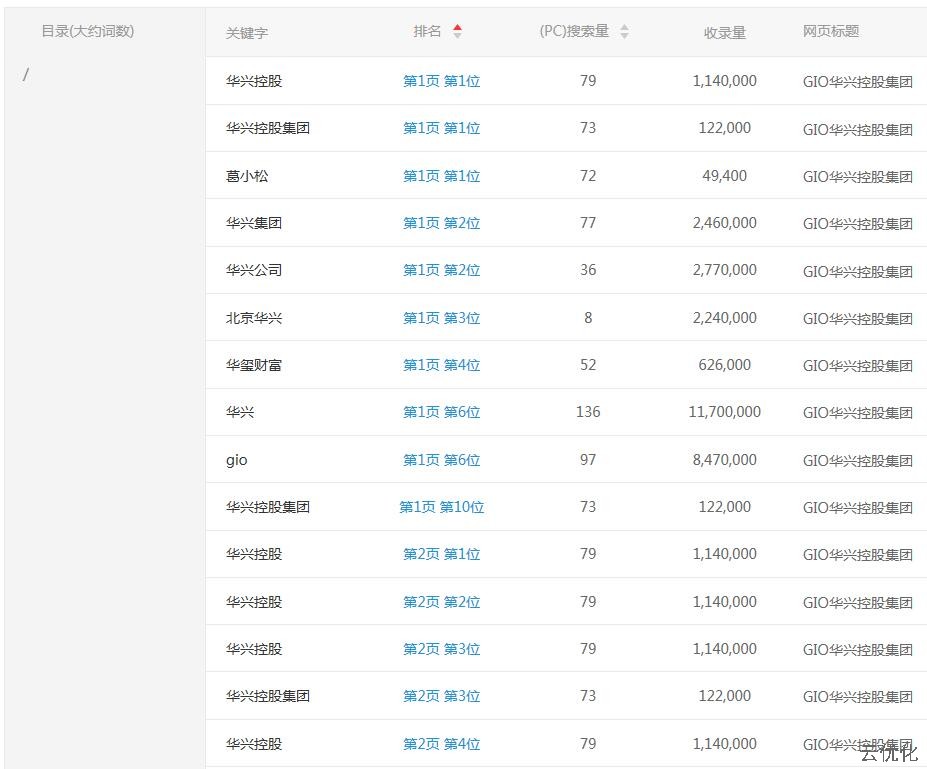927x769 pixels.
Task: Select the search volume value 36
Action: [588, 270]
